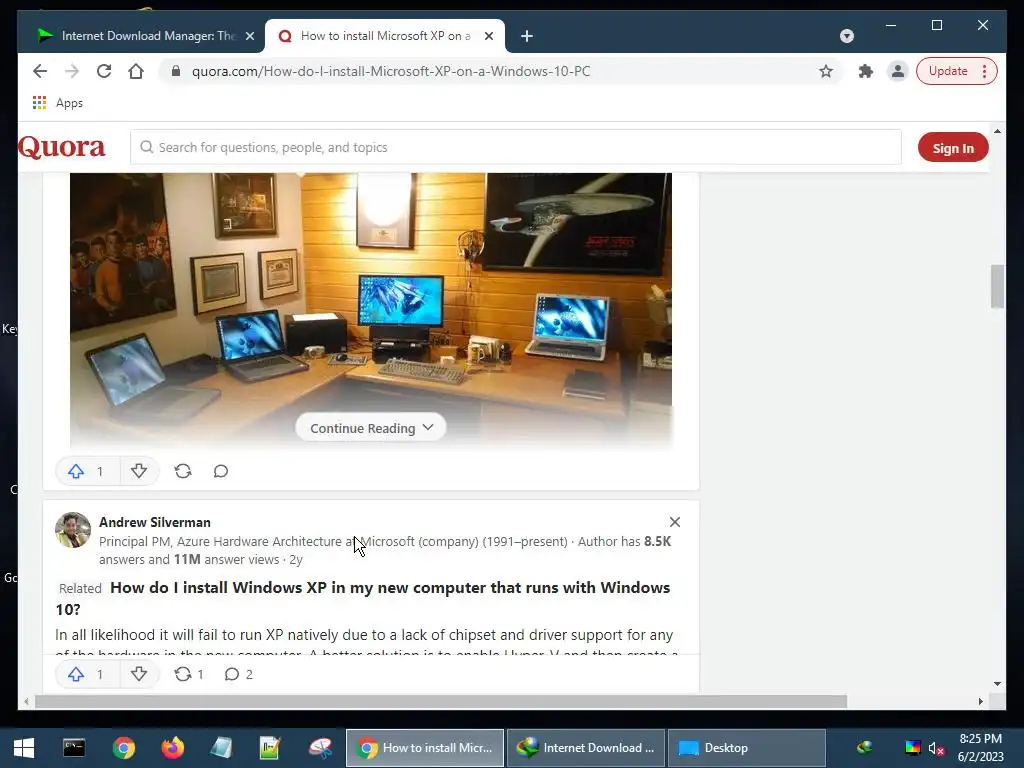The image size is (1024, 768).
Task: Click the scroll right arrow at bottom
Action: (980, 701)
